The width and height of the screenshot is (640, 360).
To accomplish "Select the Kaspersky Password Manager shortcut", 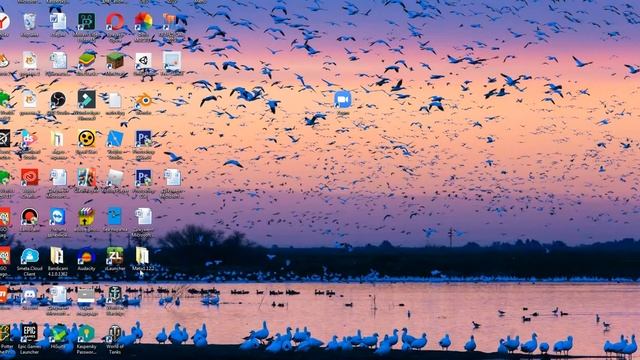I will click(87, 333).
